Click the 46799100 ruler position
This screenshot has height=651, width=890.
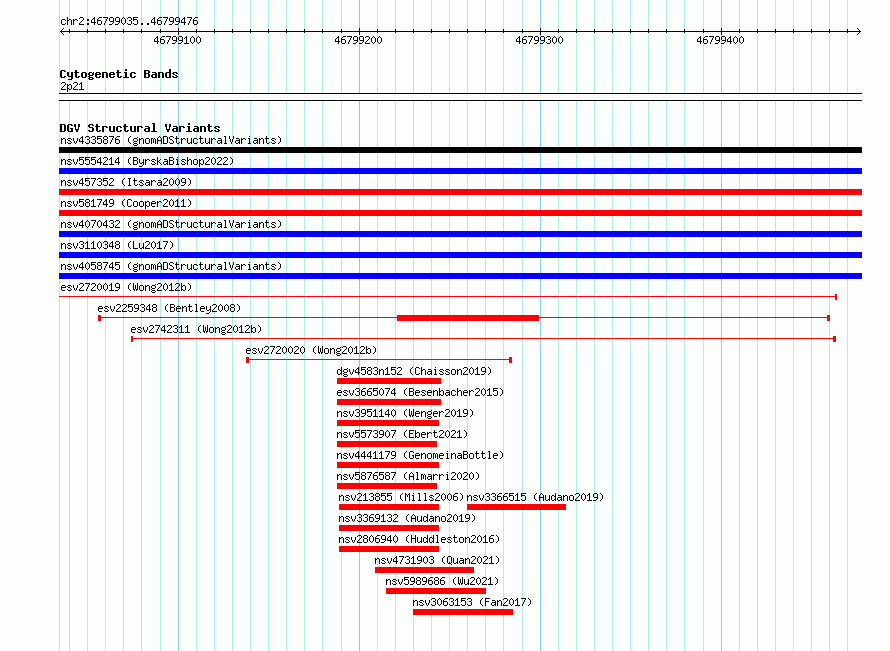click(x=177, y=40)
